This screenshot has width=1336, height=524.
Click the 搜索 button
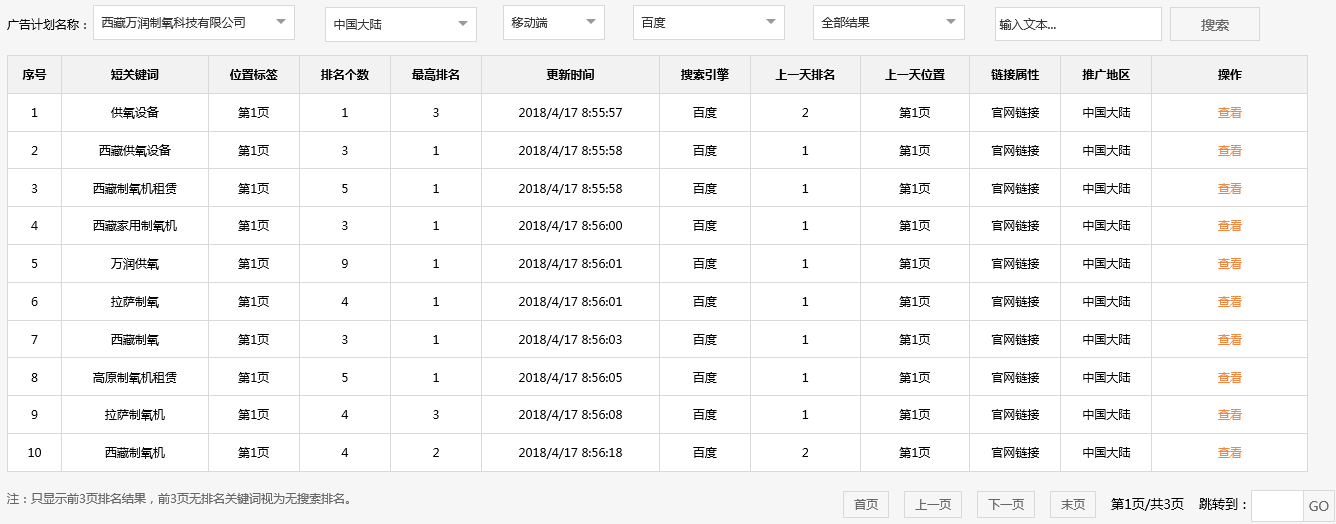1215,25
